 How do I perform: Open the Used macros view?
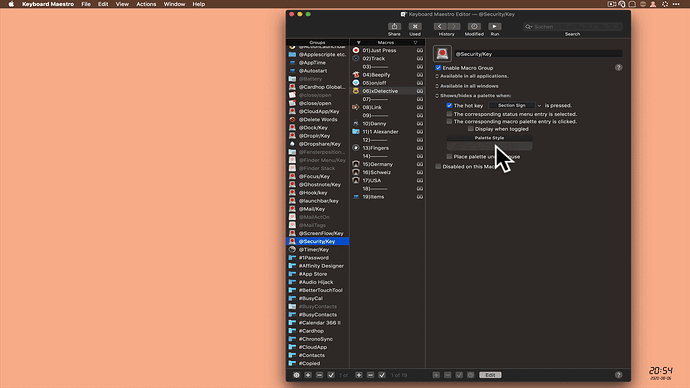point(415,26)
